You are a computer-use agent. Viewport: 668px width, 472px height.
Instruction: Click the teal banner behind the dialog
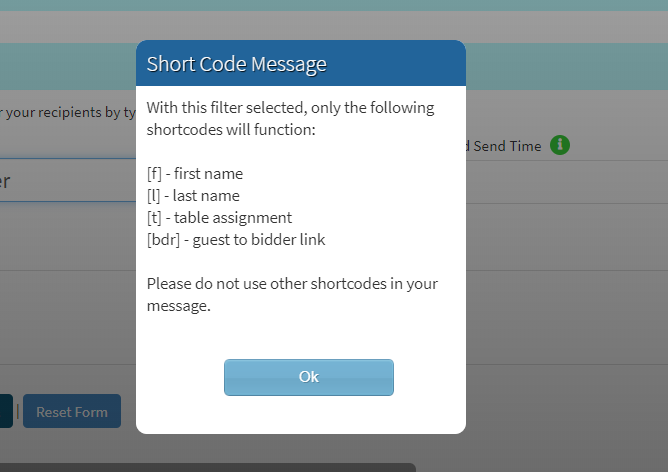pyautogui.click(x=567, y=66)
